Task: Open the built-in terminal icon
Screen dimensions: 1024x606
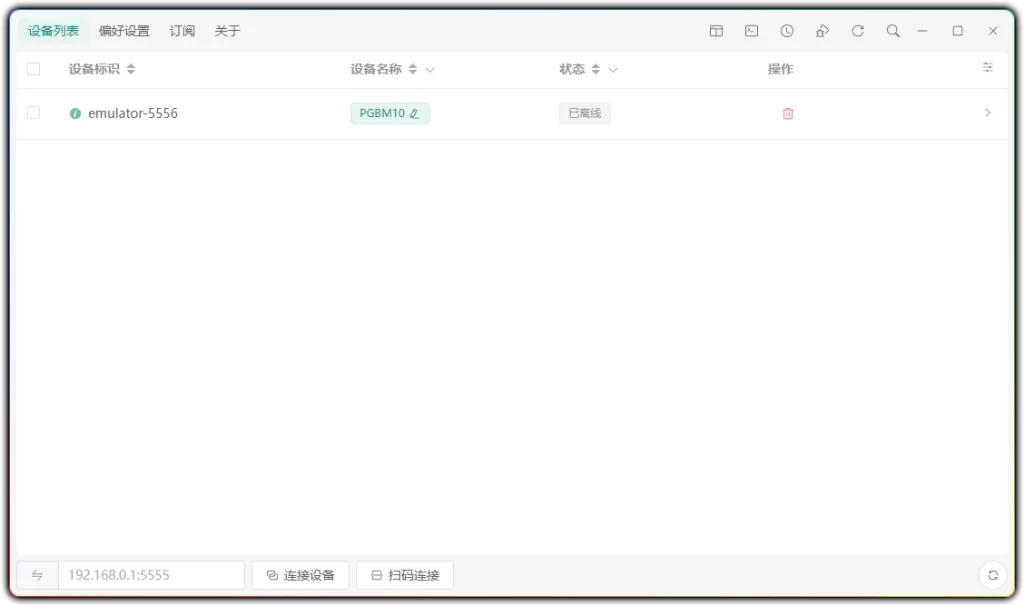Action: 751,31
